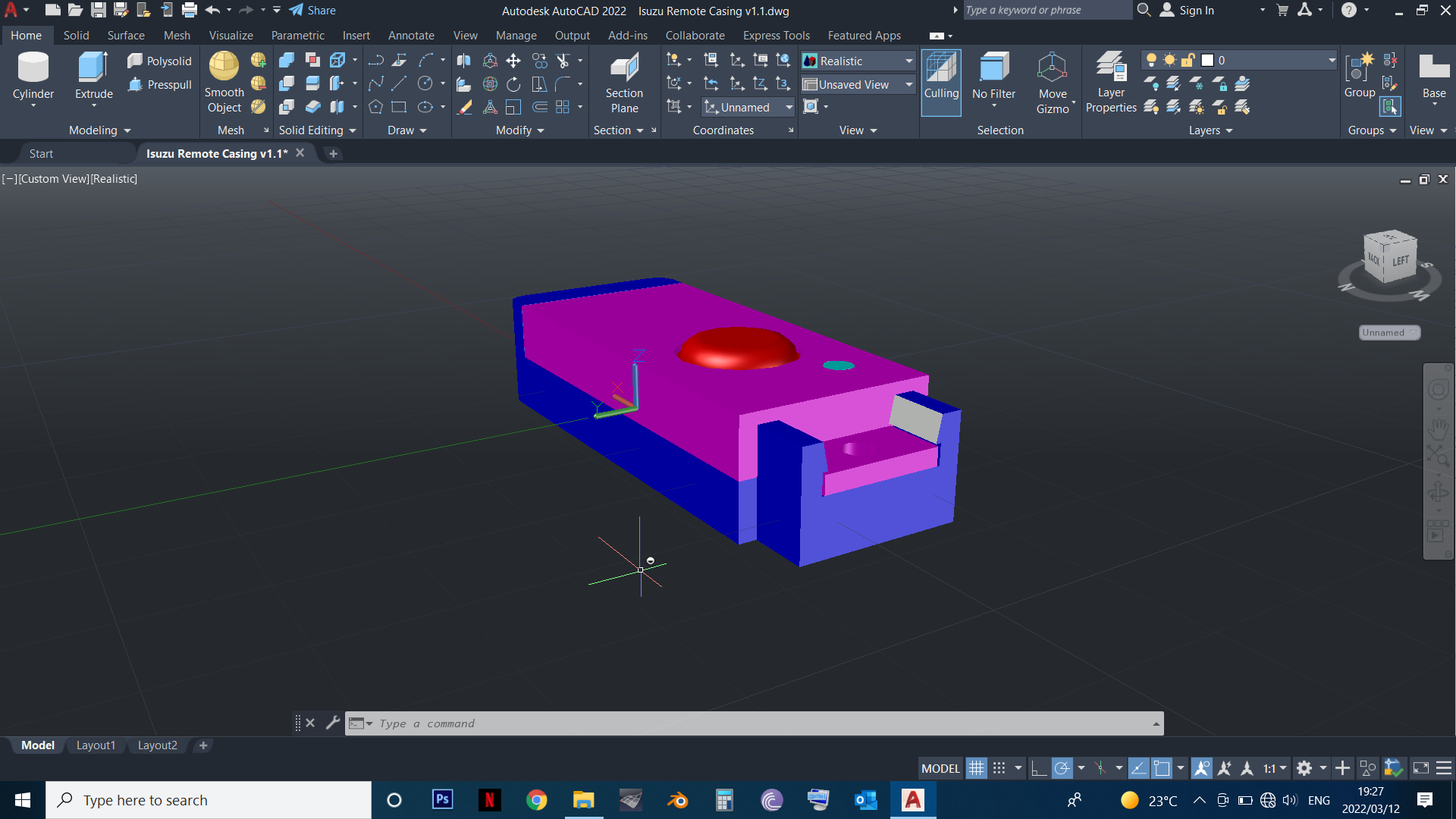This screenshot has height=819, width=1456.
Task: Expand the Draw panel
Action: [x=407, y=130]
